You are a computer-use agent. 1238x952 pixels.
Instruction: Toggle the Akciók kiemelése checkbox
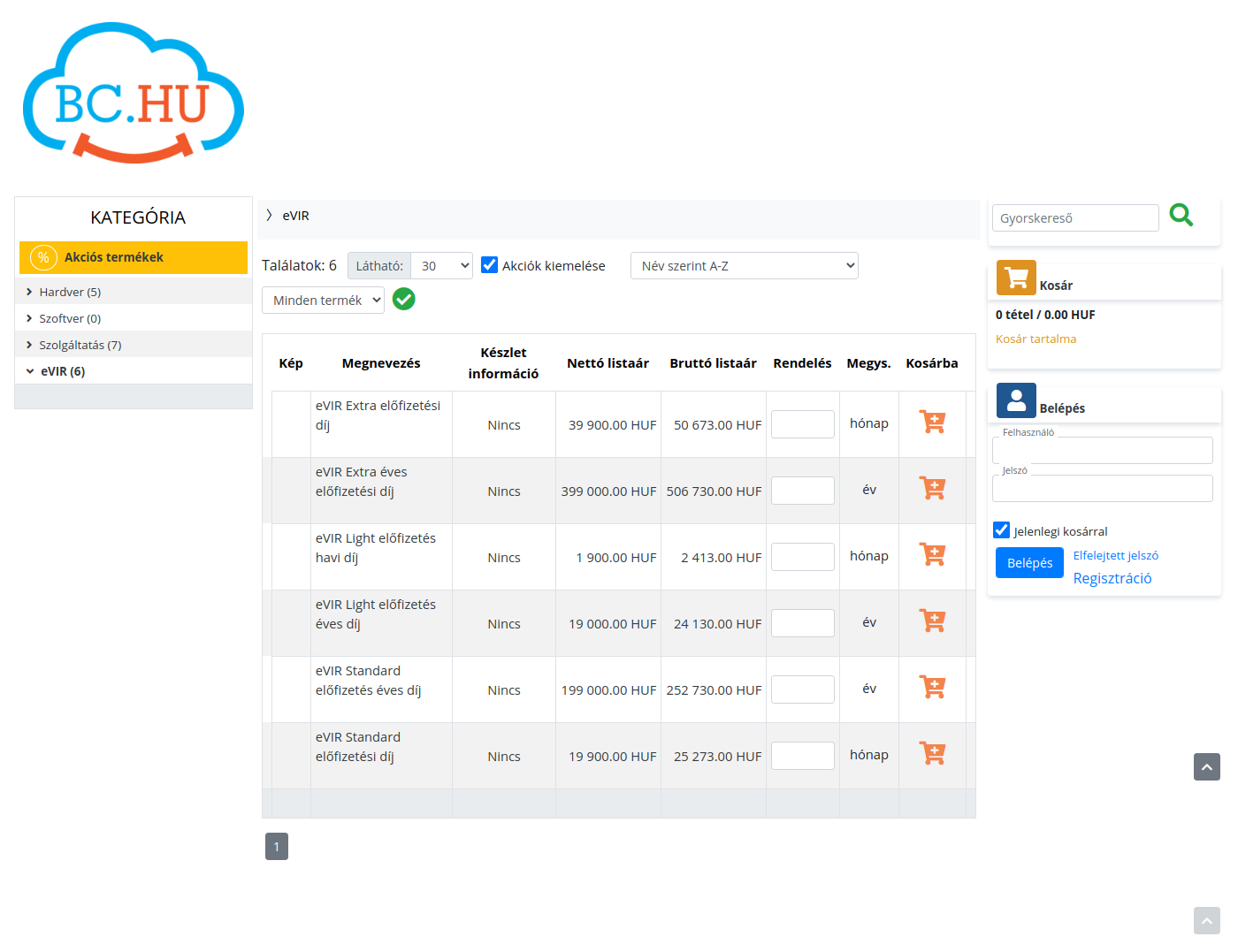coord(489,264)
